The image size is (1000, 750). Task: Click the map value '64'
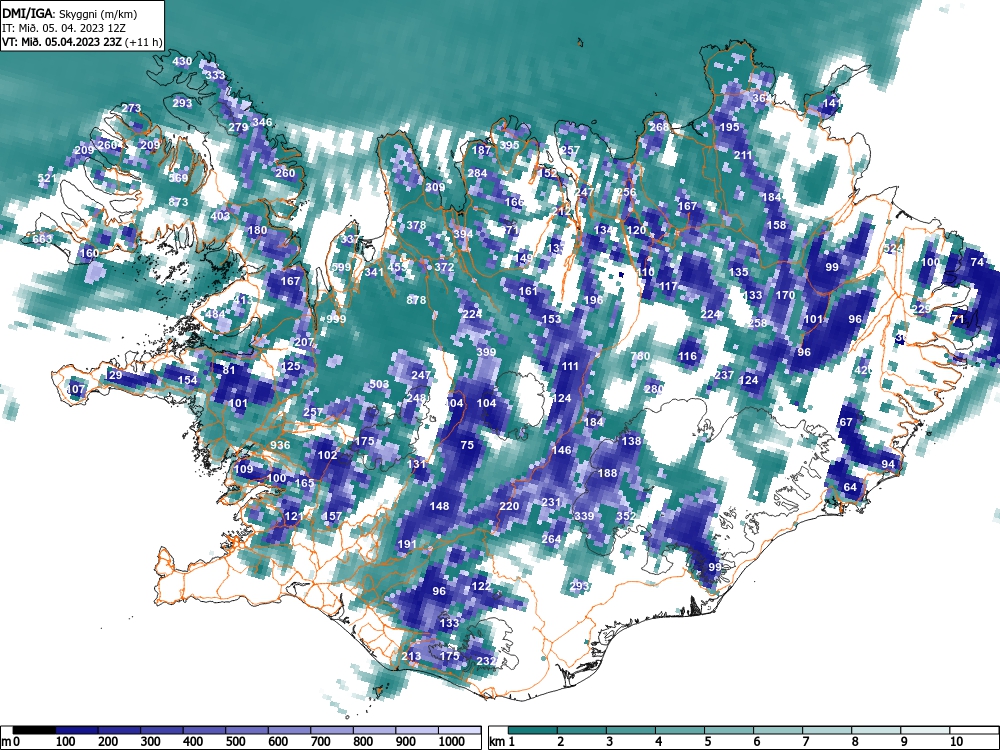pyautogui.click(x=850, y=487)
